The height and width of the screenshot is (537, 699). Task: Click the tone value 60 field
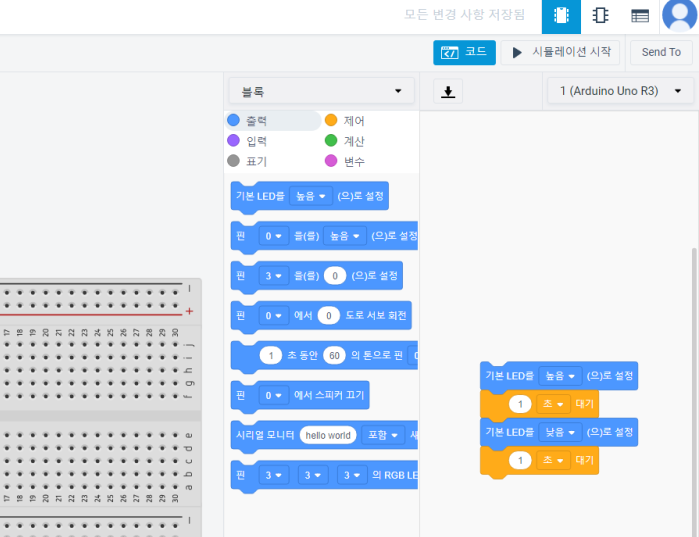pos(334,356)
